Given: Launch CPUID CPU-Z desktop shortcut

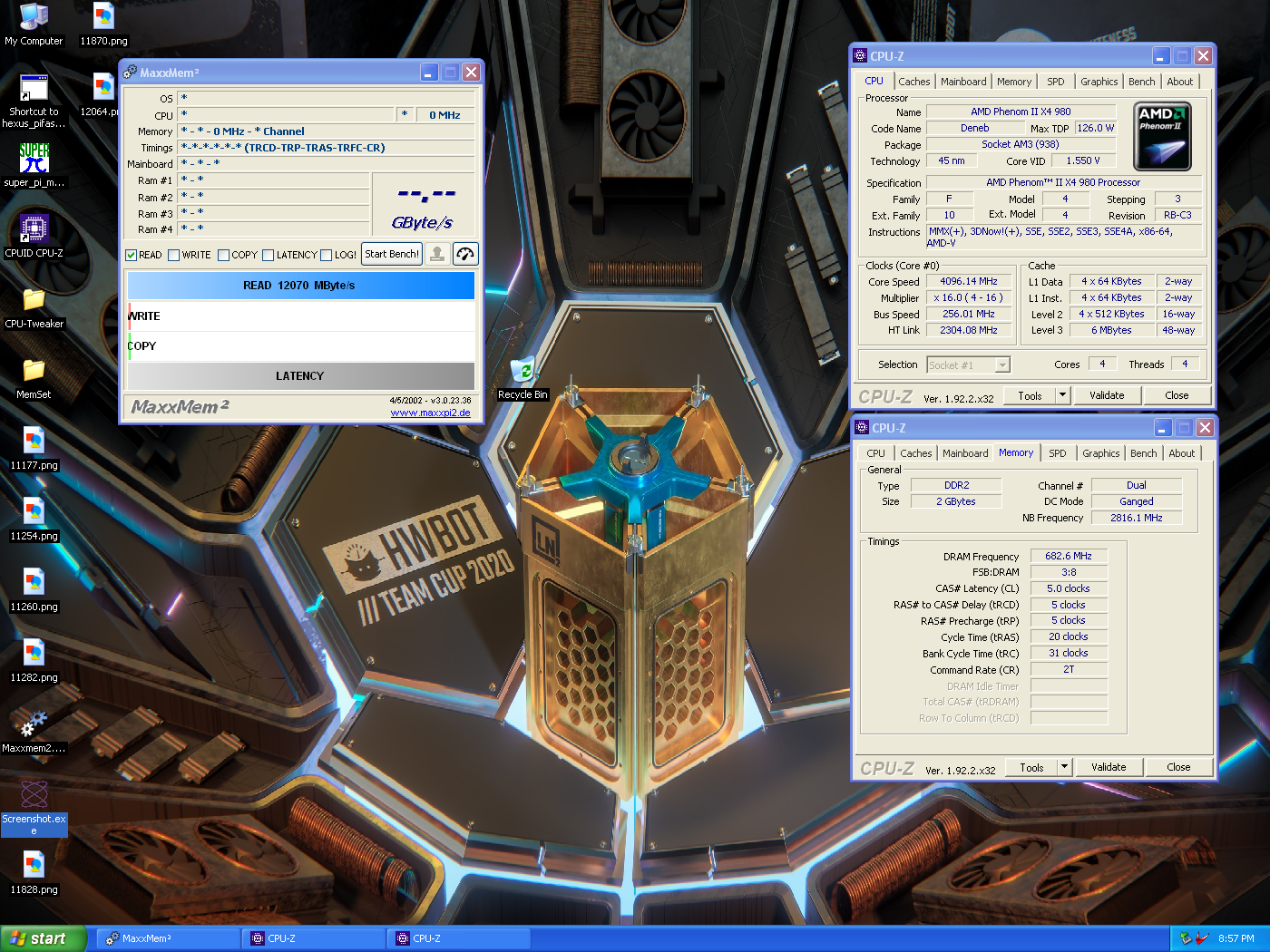Looking at the screenshot, I should tap(34, 236).
